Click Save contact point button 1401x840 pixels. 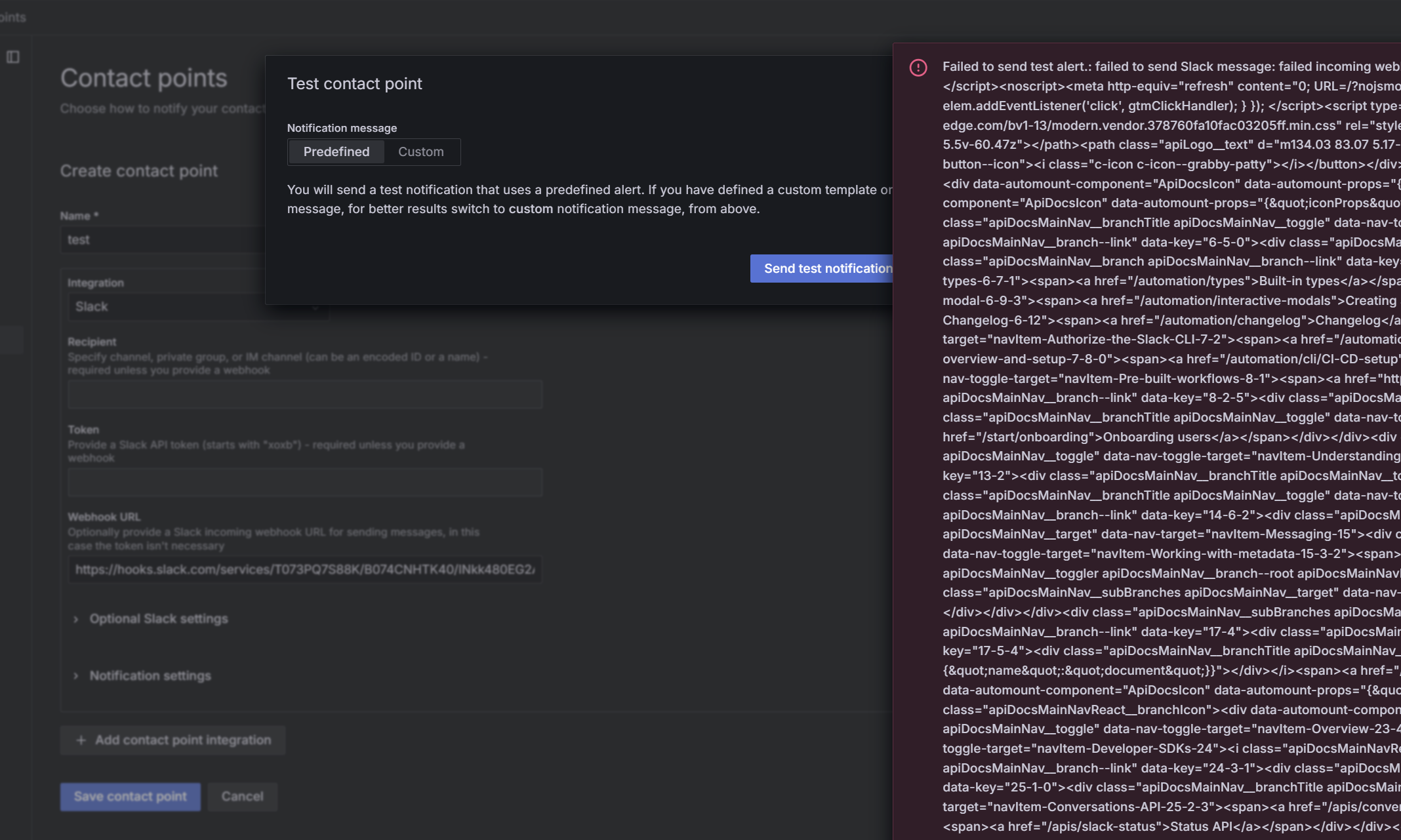[x=130, y=796]
